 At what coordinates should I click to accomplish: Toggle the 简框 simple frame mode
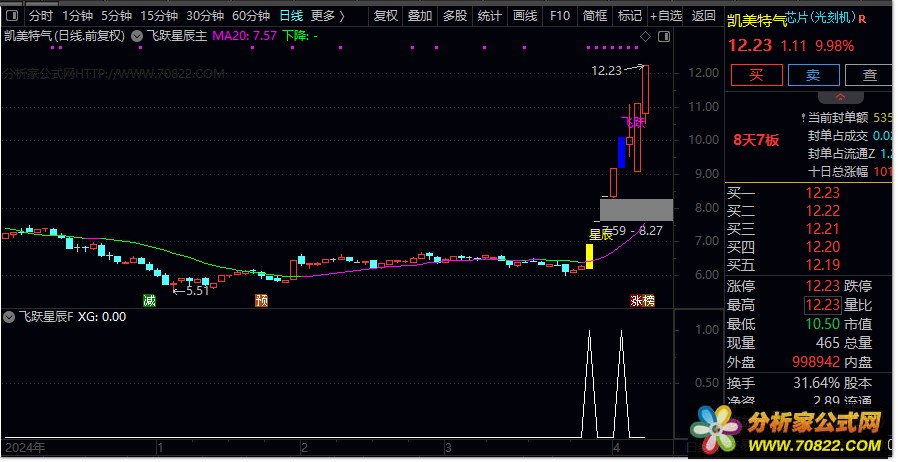[594, 15]
